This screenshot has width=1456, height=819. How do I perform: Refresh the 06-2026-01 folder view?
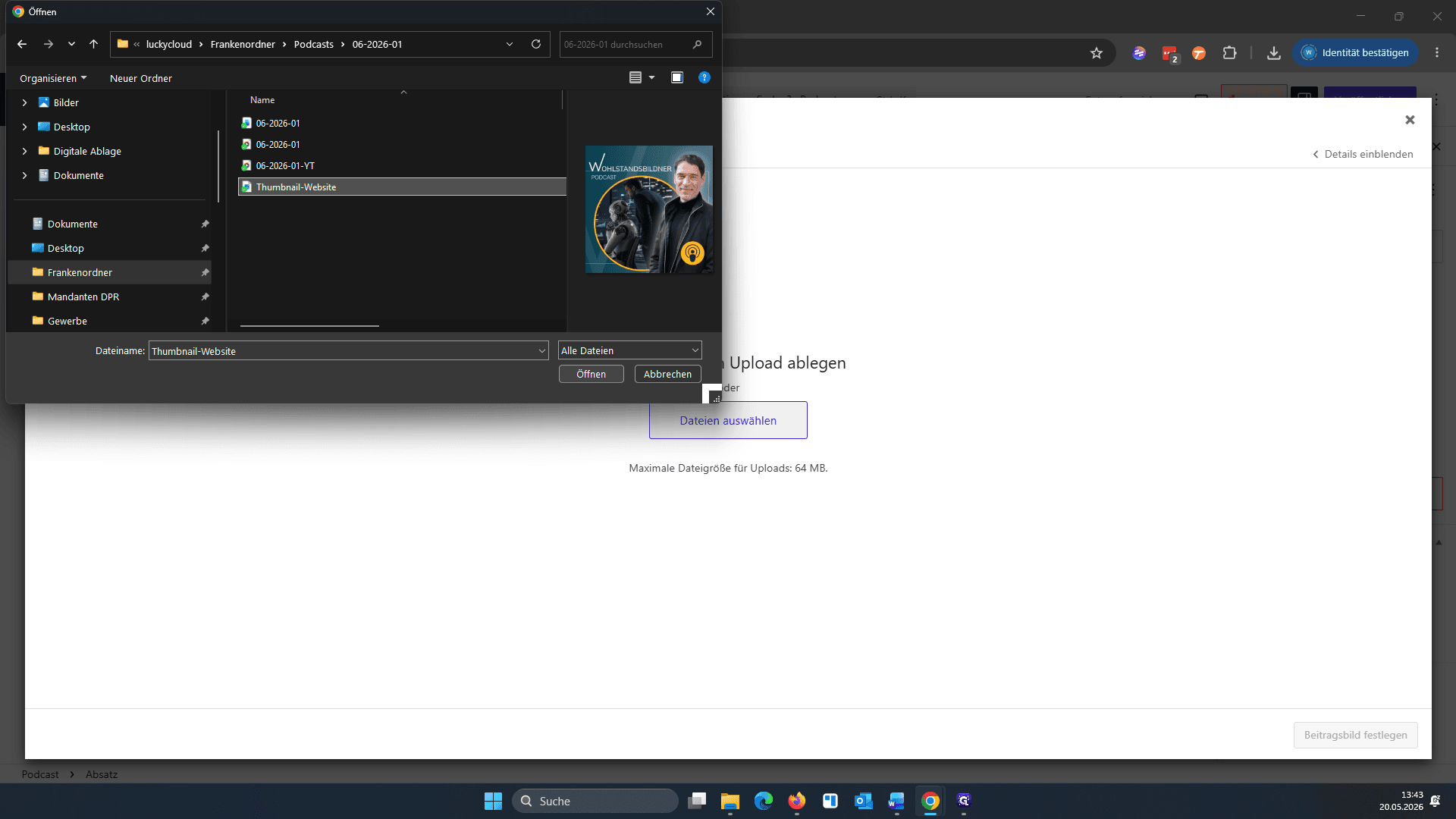[x=536, y=44]
